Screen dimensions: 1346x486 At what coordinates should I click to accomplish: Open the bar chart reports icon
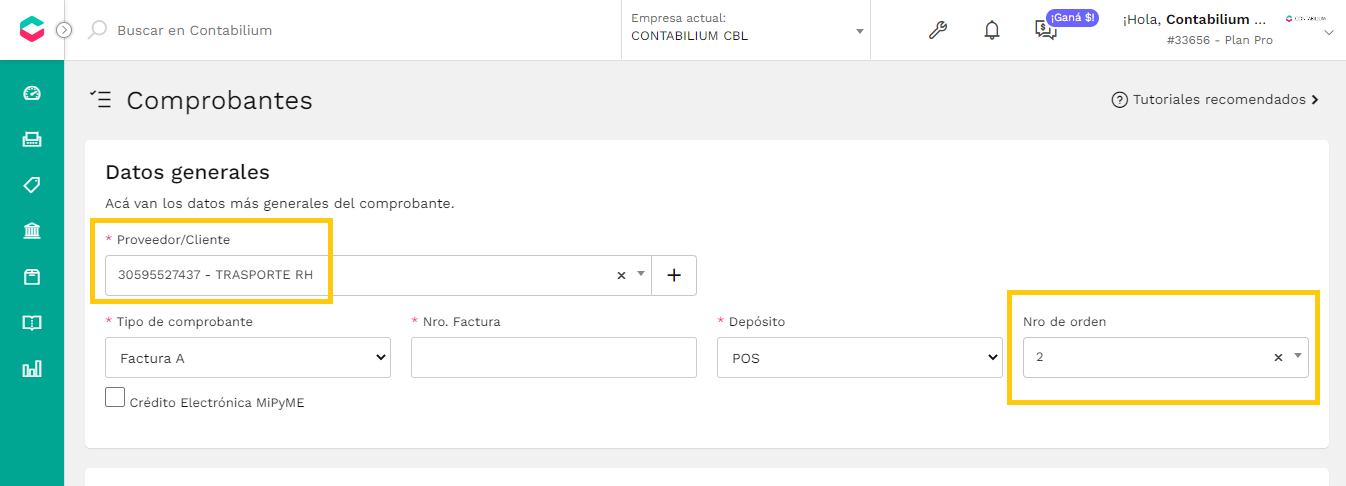click(32, 369)
